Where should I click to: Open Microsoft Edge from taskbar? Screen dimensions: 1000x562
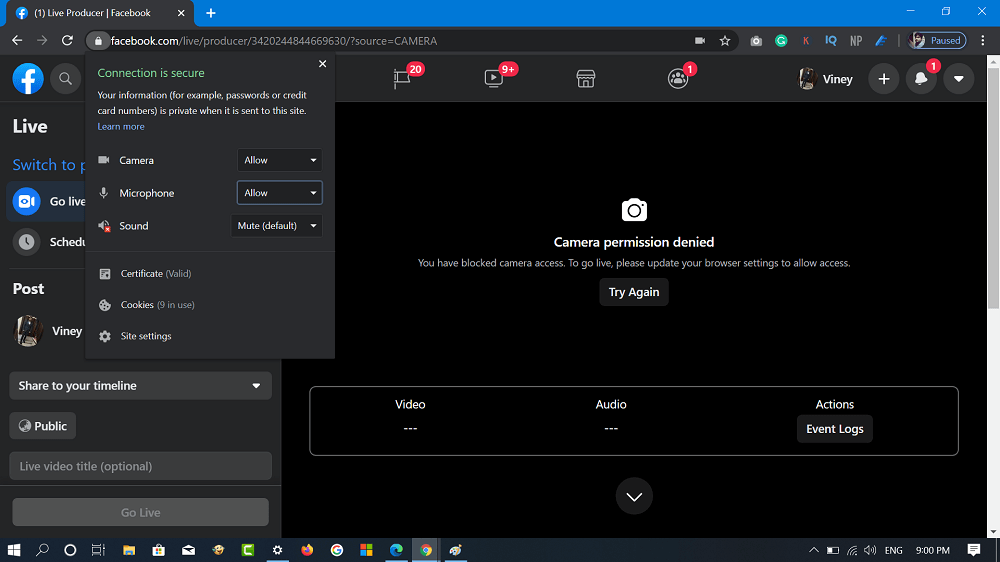click(x=396, y=550)
